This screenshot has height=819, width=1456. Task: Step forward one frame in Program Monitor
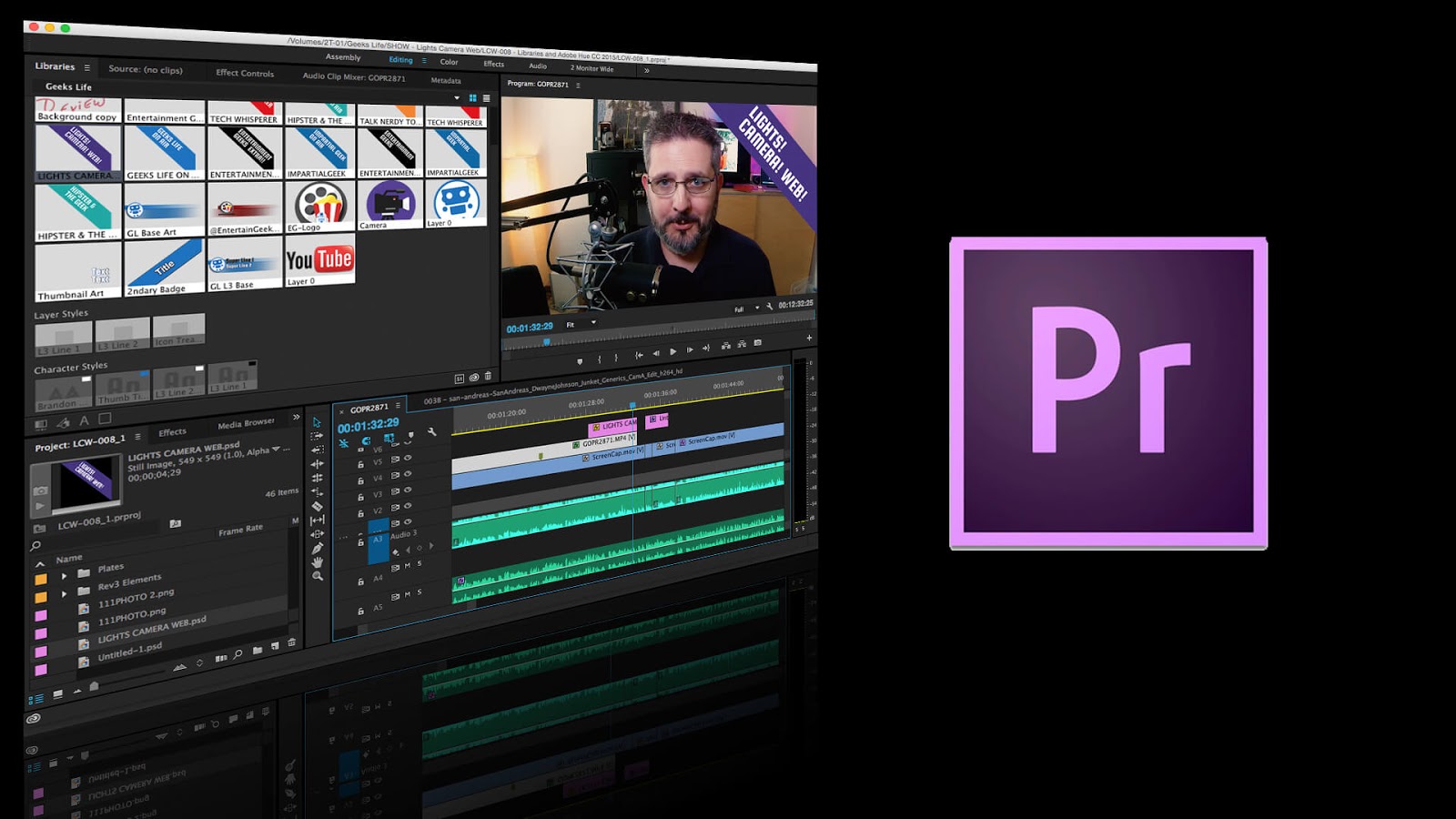690,349
